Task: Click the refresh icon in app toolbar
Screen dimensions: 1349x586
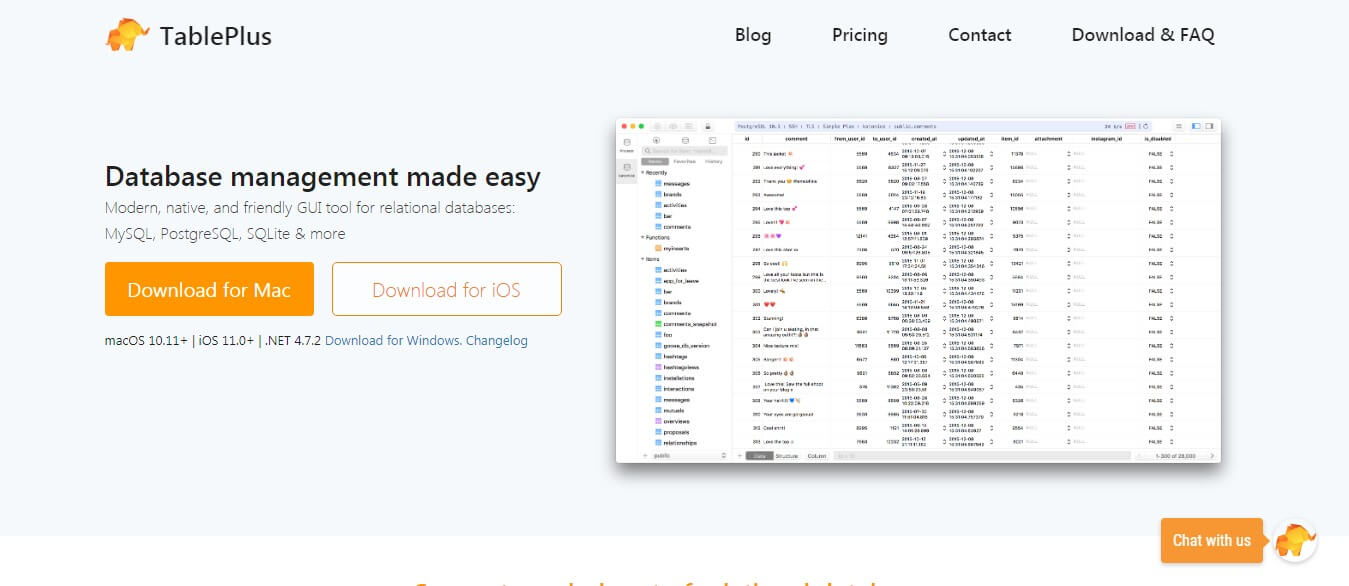Action: [x=1145, y=126]
